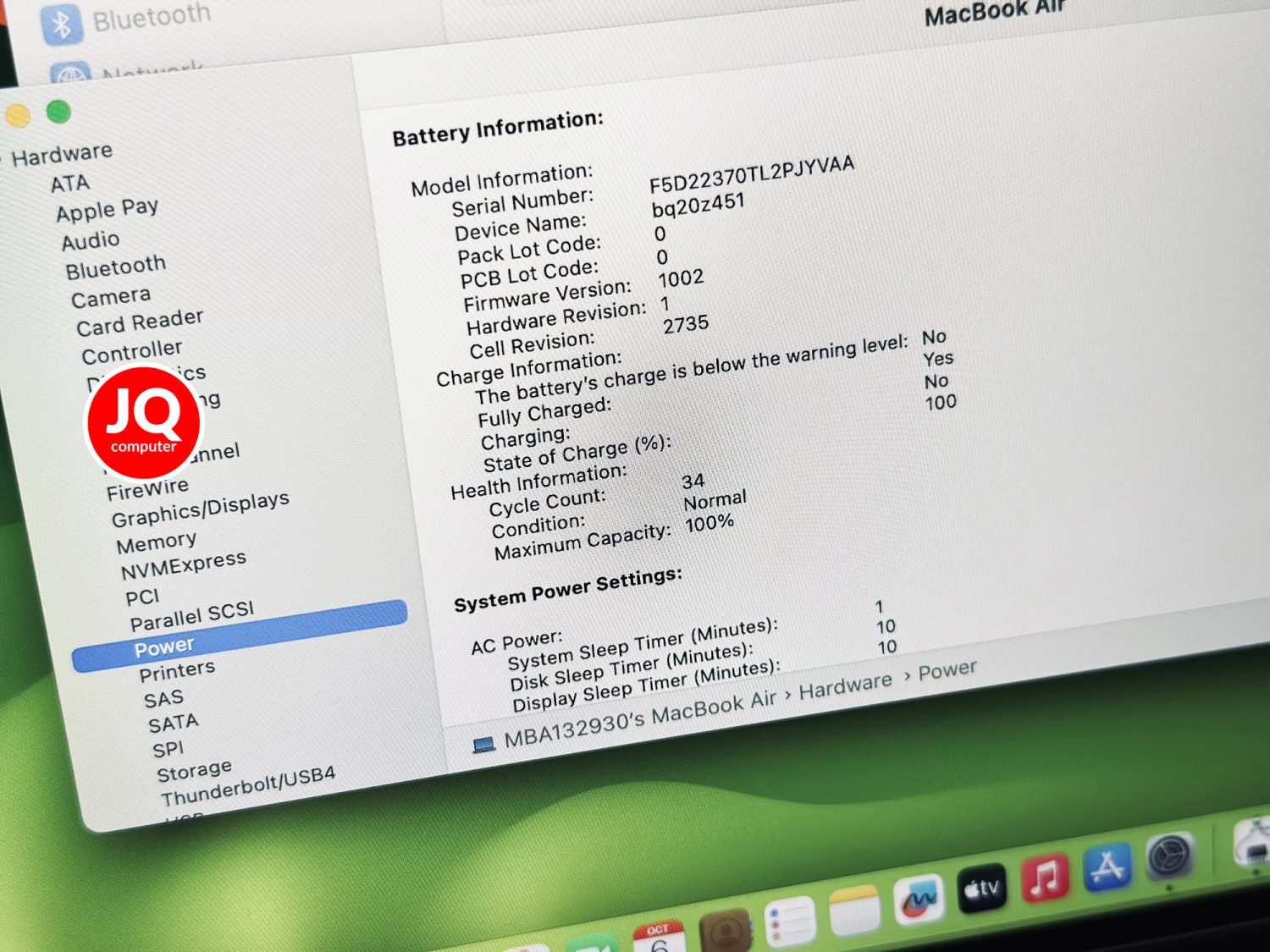This screenshot has height=952, width=1270.
Task: Open the Apple TV app
Action: [982, 889]
